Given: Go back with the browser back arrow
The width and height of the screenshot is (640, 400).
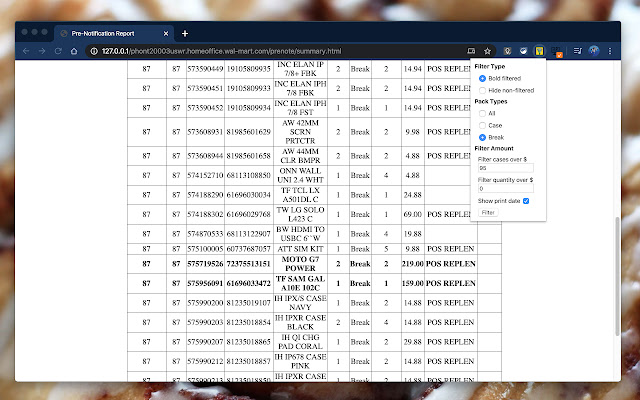Looking at the screenshot, I should [x=26, y=51].
